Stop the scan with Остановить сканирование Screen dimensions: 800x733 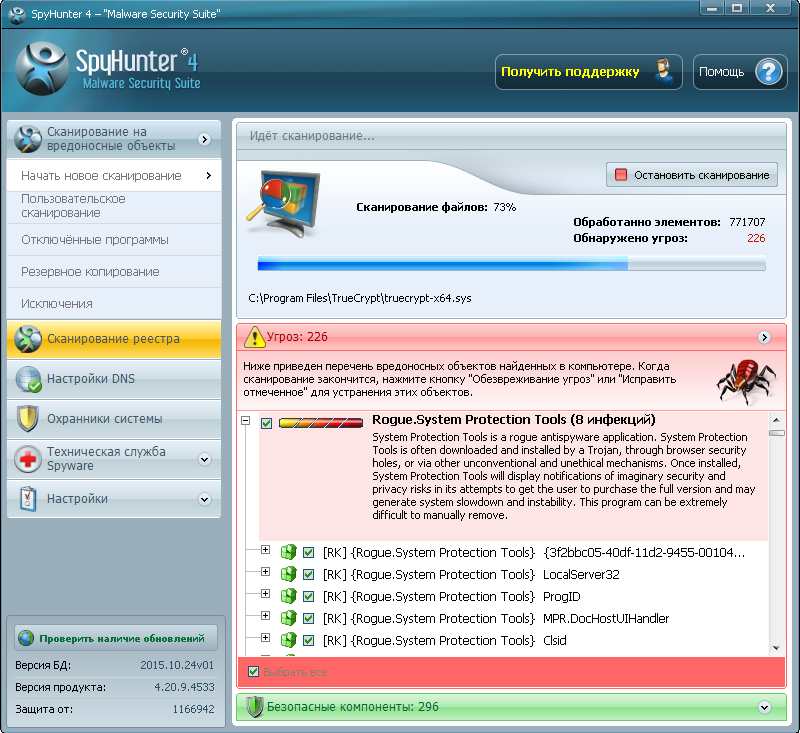[x=692, y=175]
